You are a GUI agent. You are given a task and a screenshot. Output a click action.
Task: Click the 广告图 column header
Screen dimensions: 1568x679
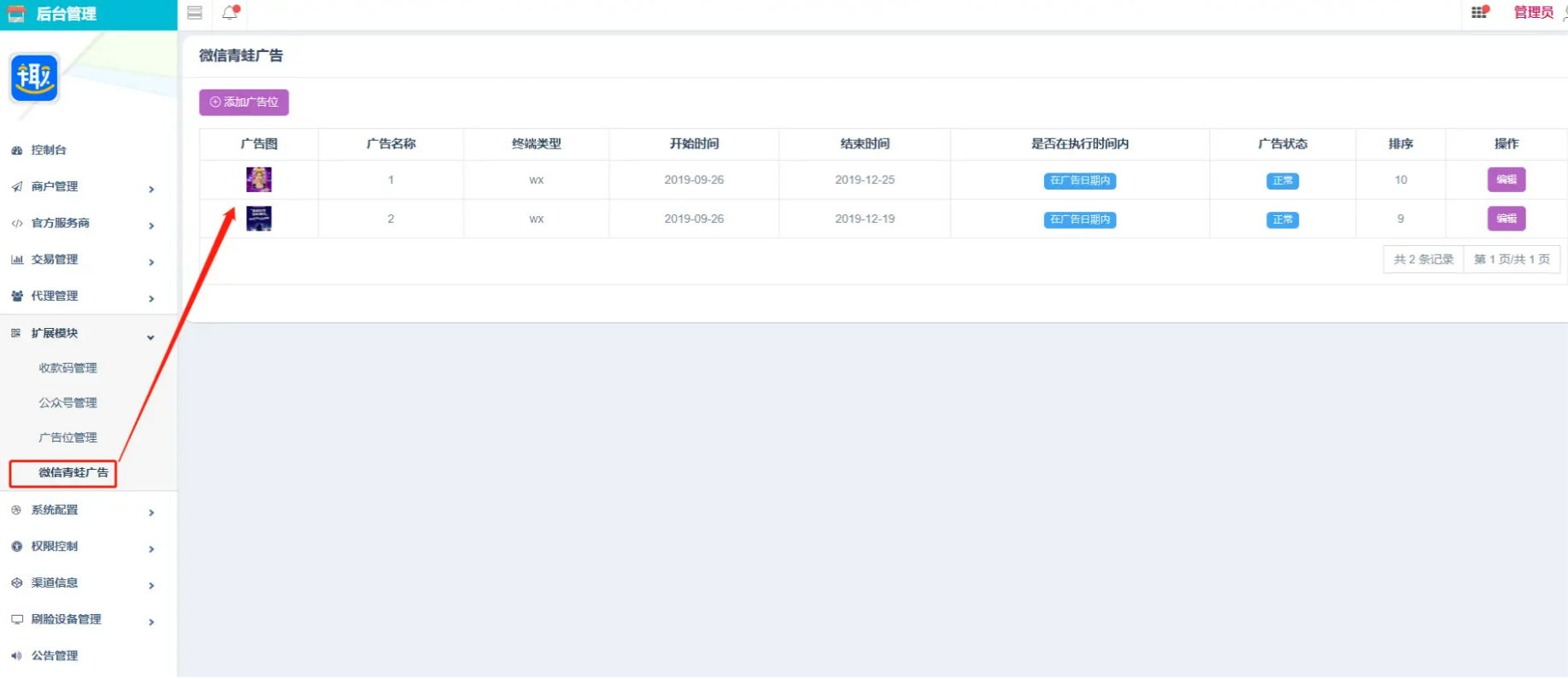(259, 143)
